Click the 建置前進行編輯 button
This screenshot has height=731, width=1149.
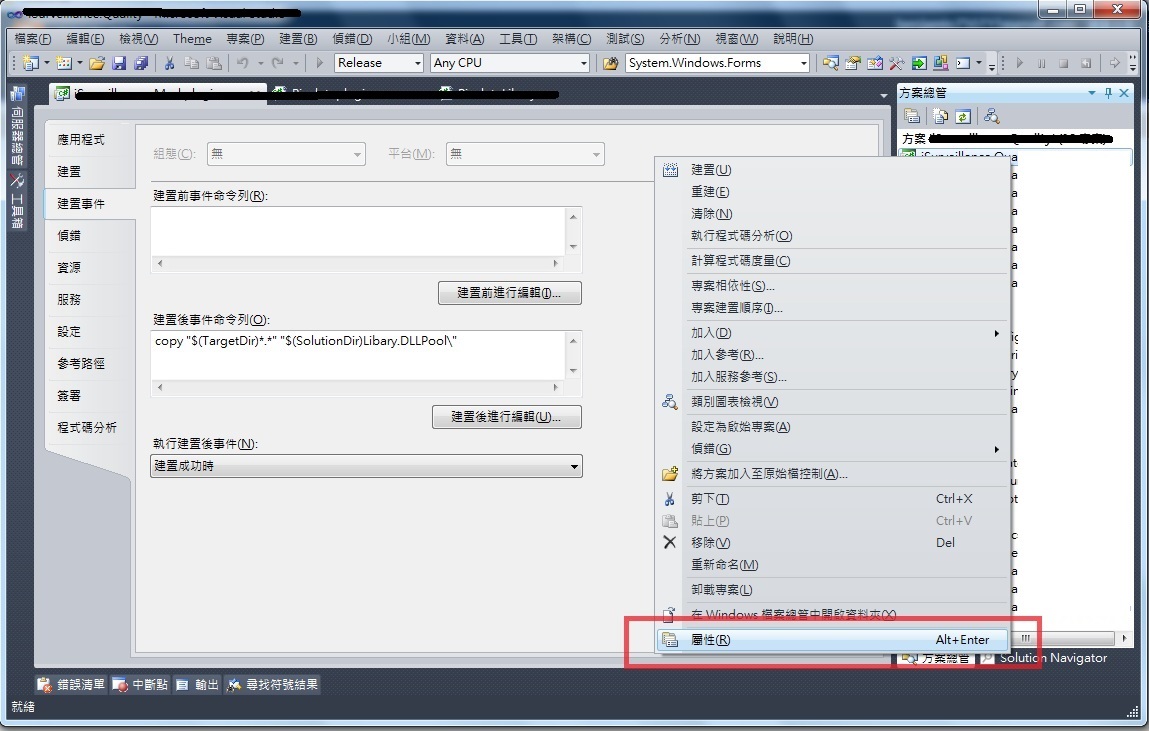tap(509, 293)
